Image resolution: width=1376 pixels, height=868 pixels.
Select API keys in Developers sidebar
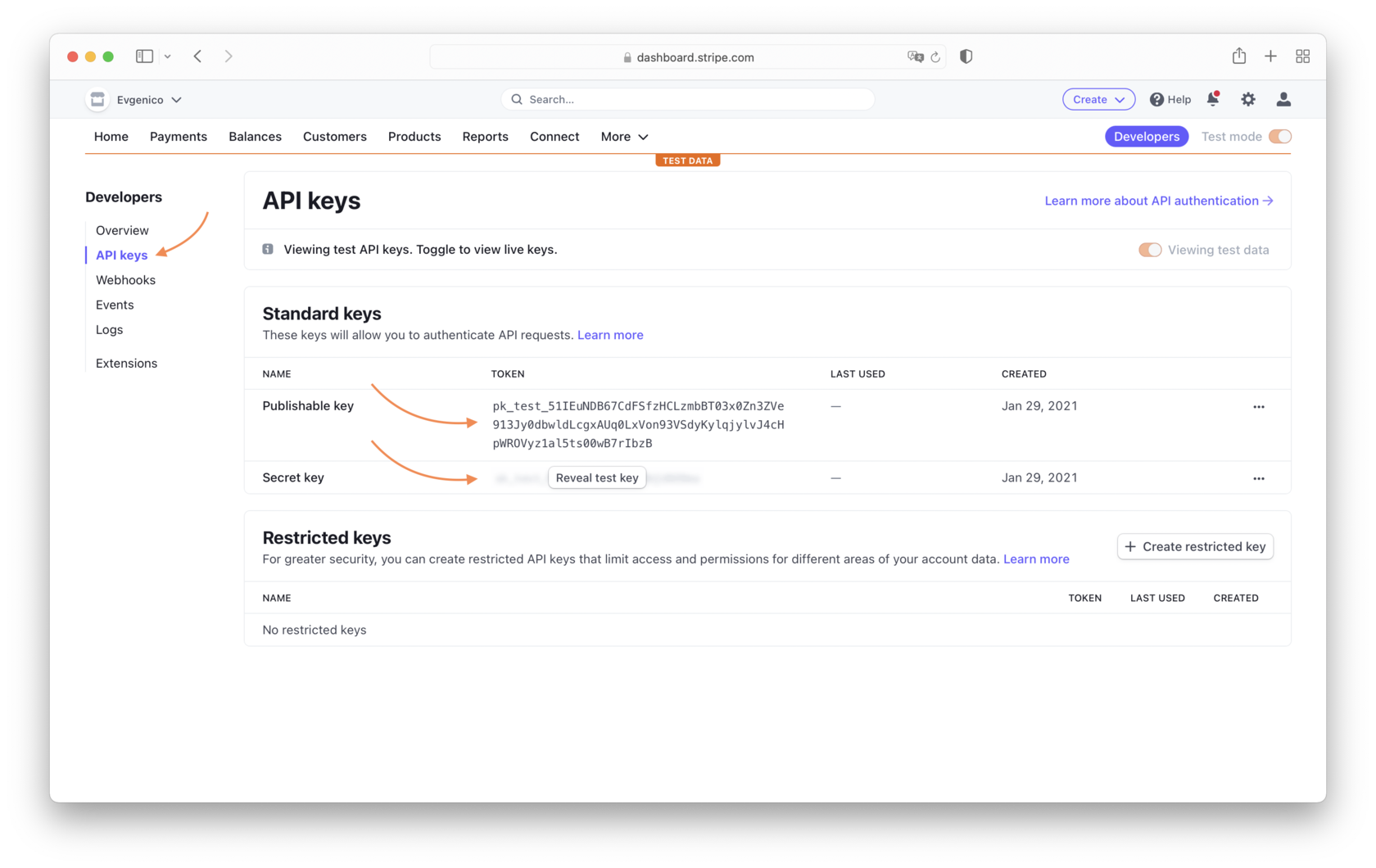point(121,255)
